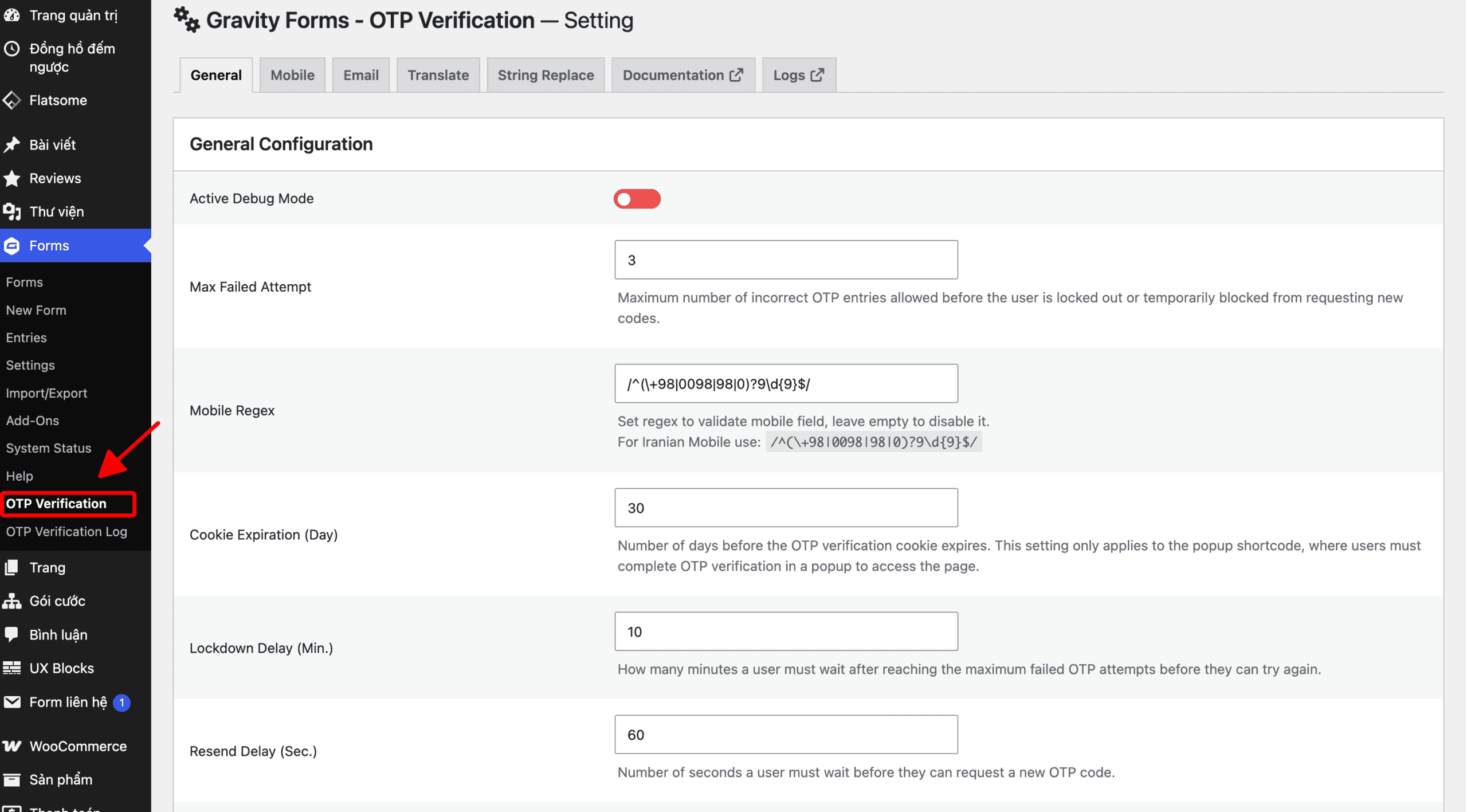Open the Email tab

click(x=361, y=75)
